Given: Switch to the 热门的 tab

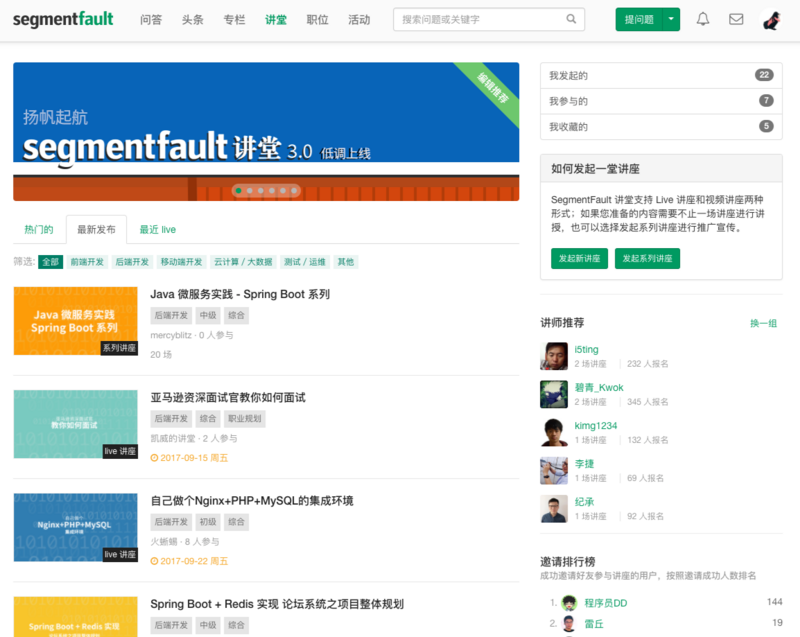Looking at the screenshot, I should pyautogui.click(x=38, y=229).
